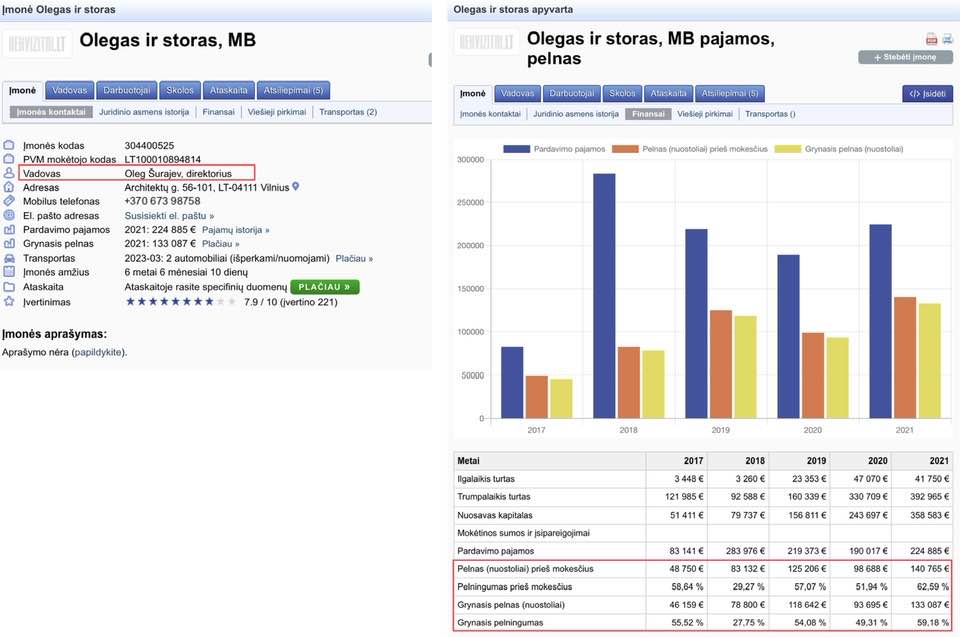Open Atsiliepimai (5) tab on the left page
Screen dimensions: 960x637
[293, 90]
